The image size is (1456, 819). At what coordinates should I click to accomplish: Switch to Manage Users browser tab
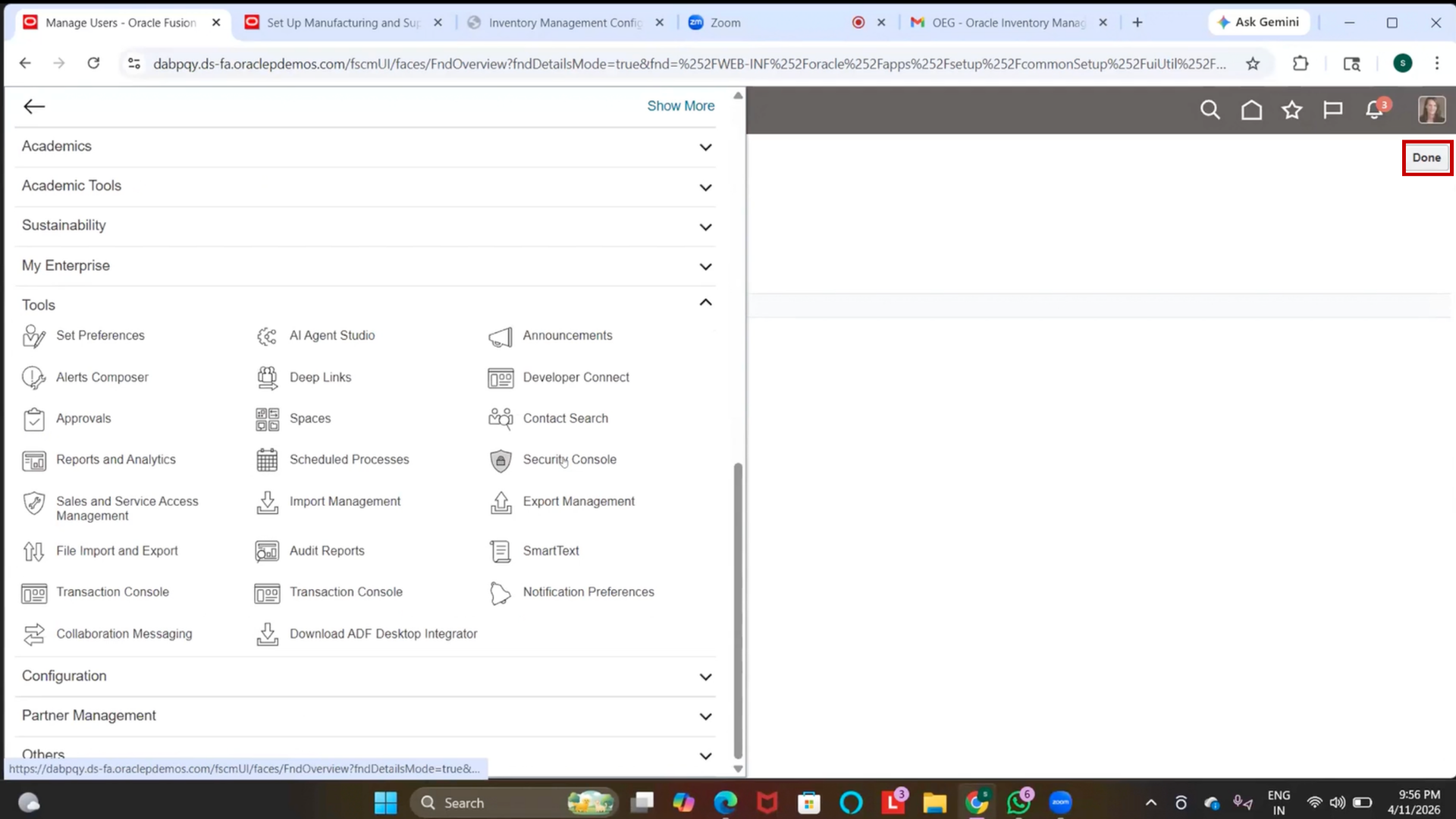point(121,23)
